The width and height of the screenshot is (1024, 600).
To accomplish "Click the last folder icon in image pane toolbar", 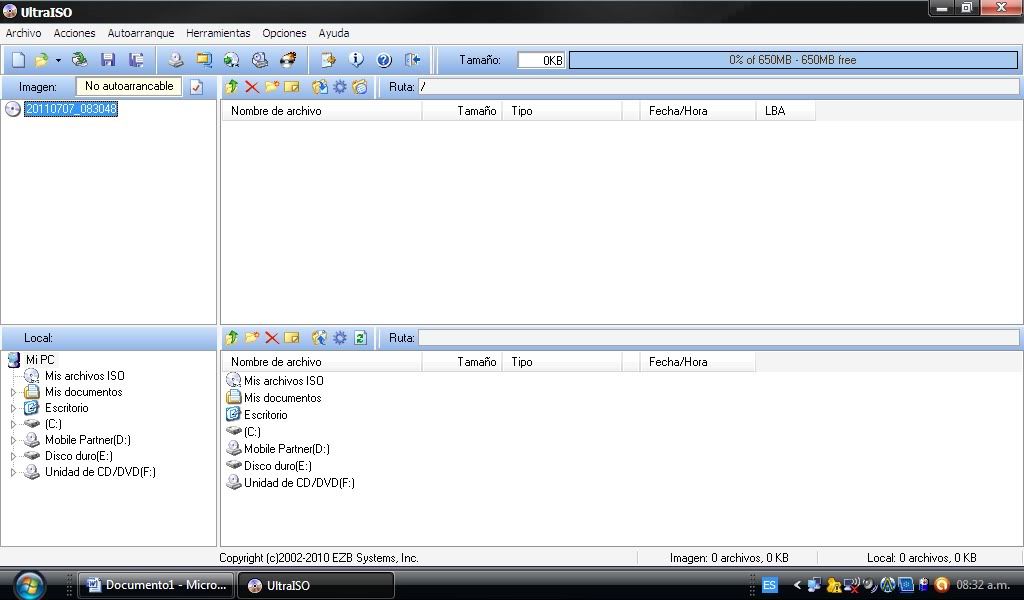I will click(360, 87).
